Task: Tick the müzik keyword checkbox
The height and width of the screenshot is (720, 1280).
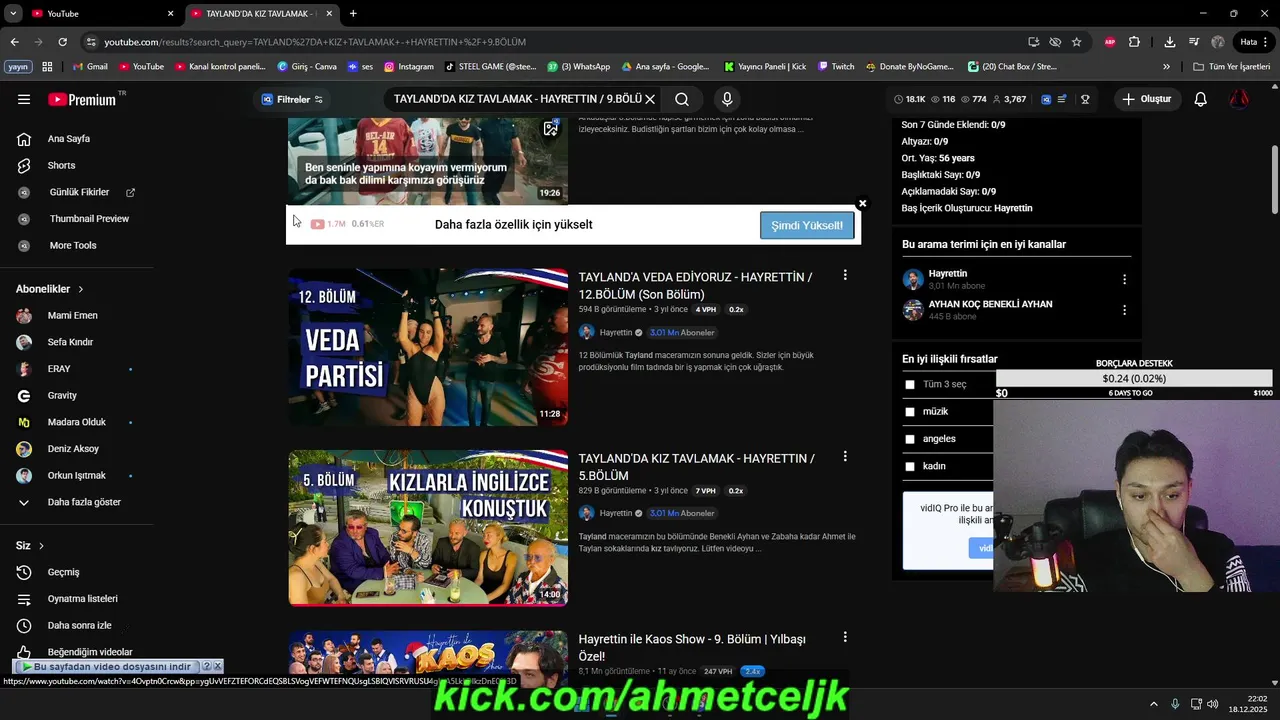Action: tap(909, 412)
